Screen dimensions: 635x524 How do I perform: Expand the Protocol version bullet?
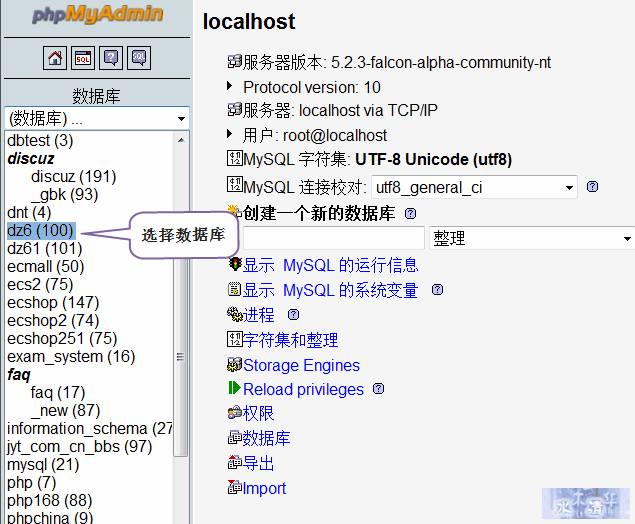[x=230, y=86]
